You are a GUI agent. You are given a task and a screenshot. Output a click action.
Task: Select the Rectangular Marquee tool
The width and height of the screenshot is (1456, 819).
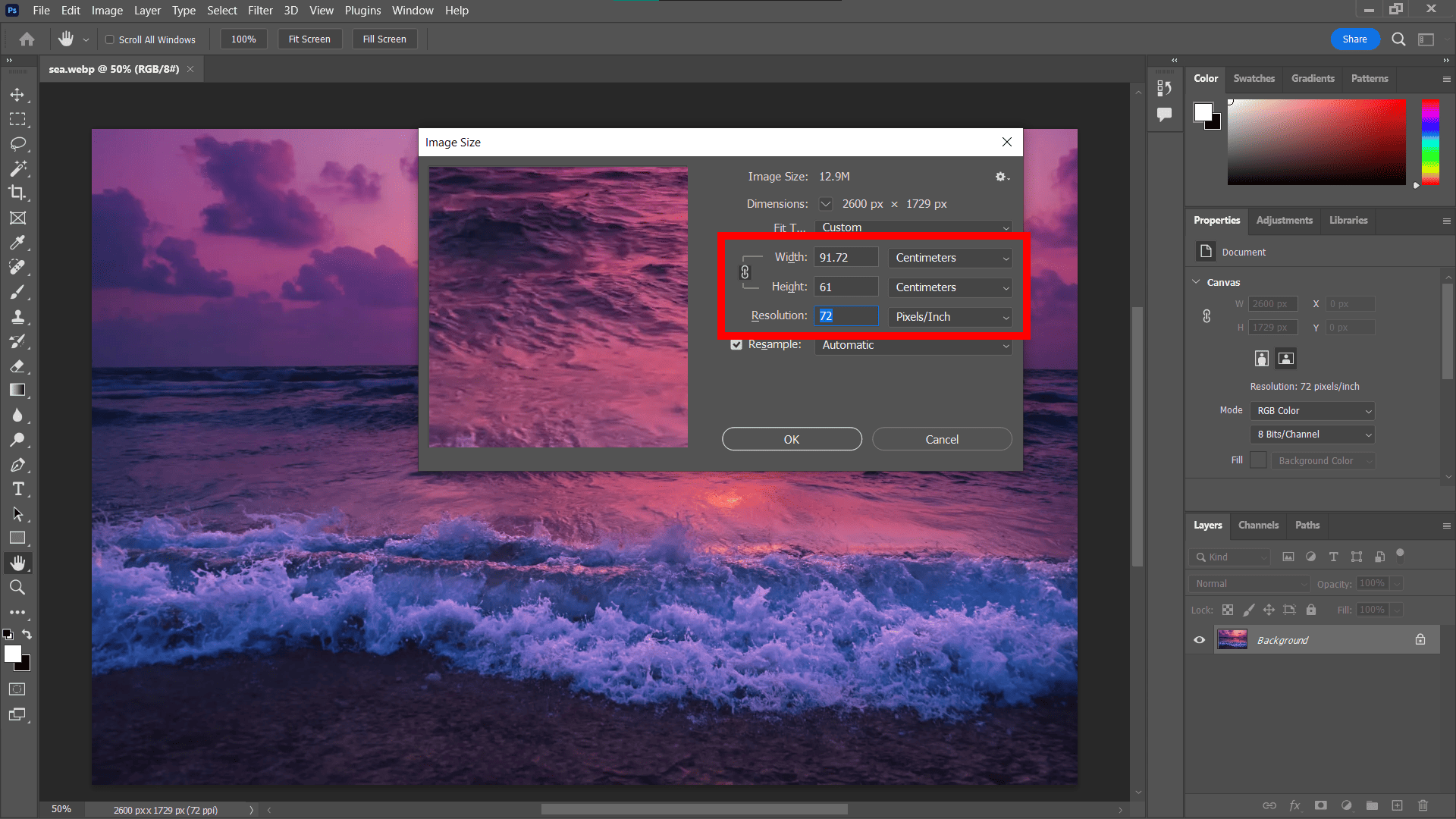coord(18,119)
